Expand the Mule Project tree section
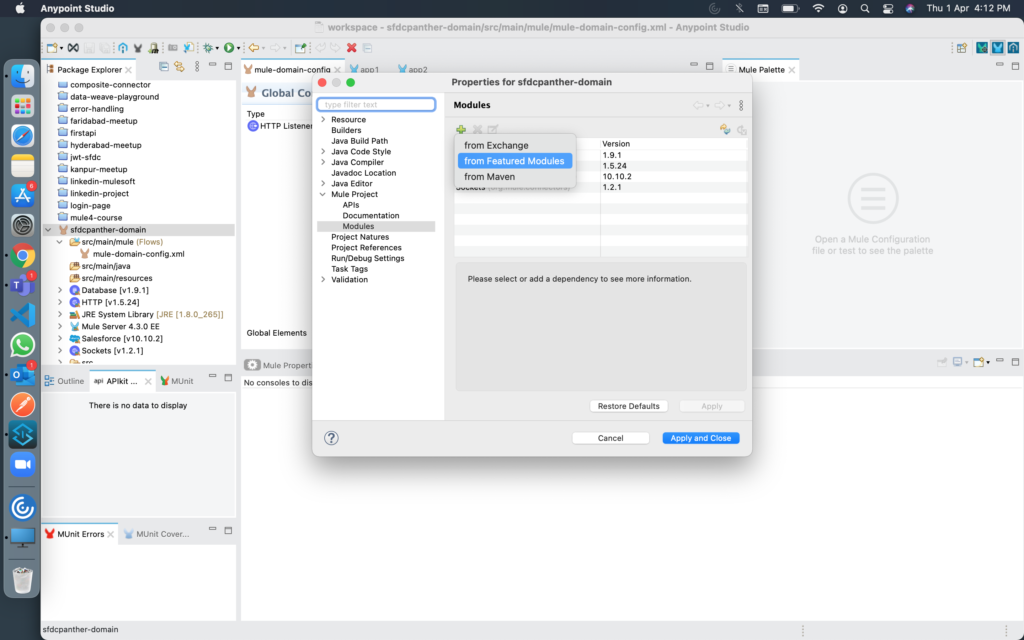 coord(321,194)
